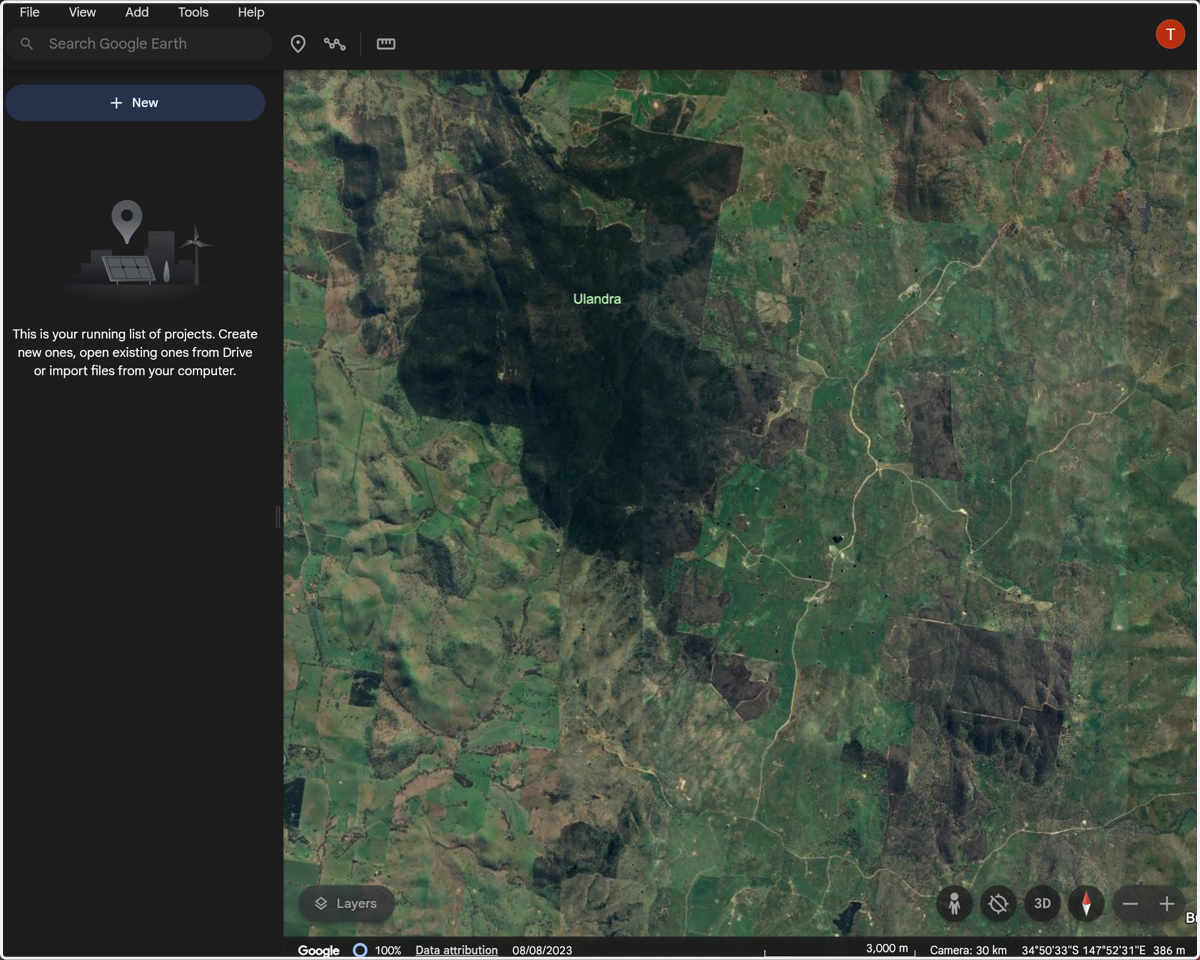Open the Data attribution link
1200x960 pixels.
(x=456, y=950)
